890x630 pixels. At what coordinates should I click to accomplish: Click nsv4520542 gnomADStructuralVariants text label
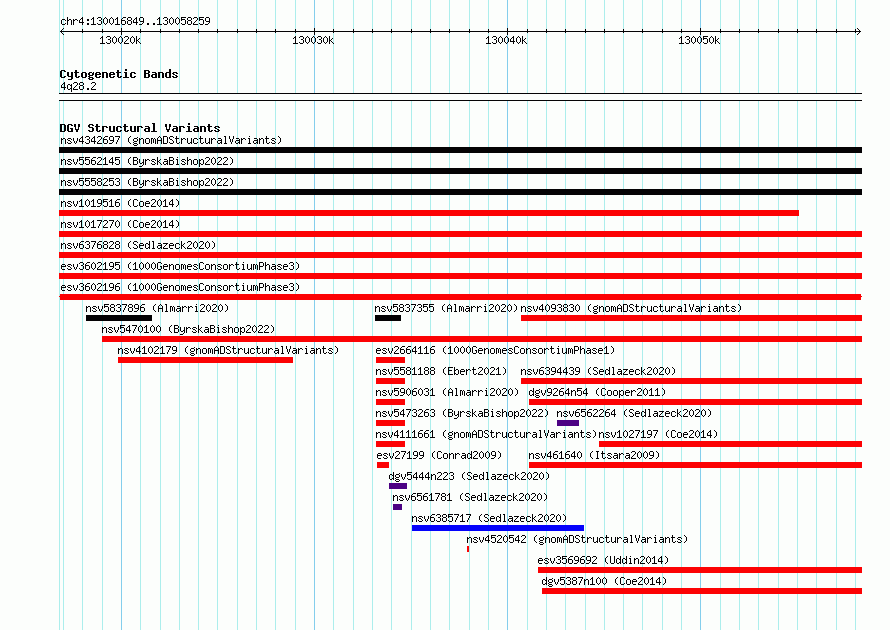pyautogui.click(x=577, y=539)
